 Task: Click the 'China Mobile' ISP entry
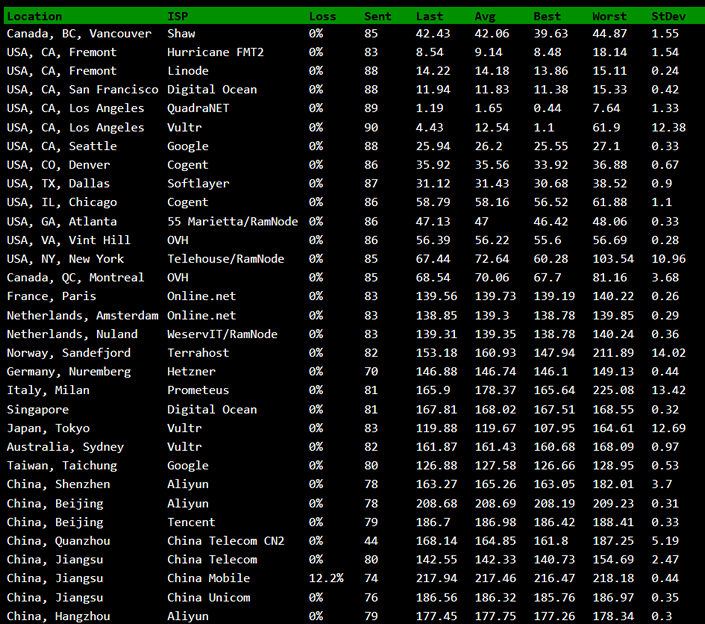[209, 578]
